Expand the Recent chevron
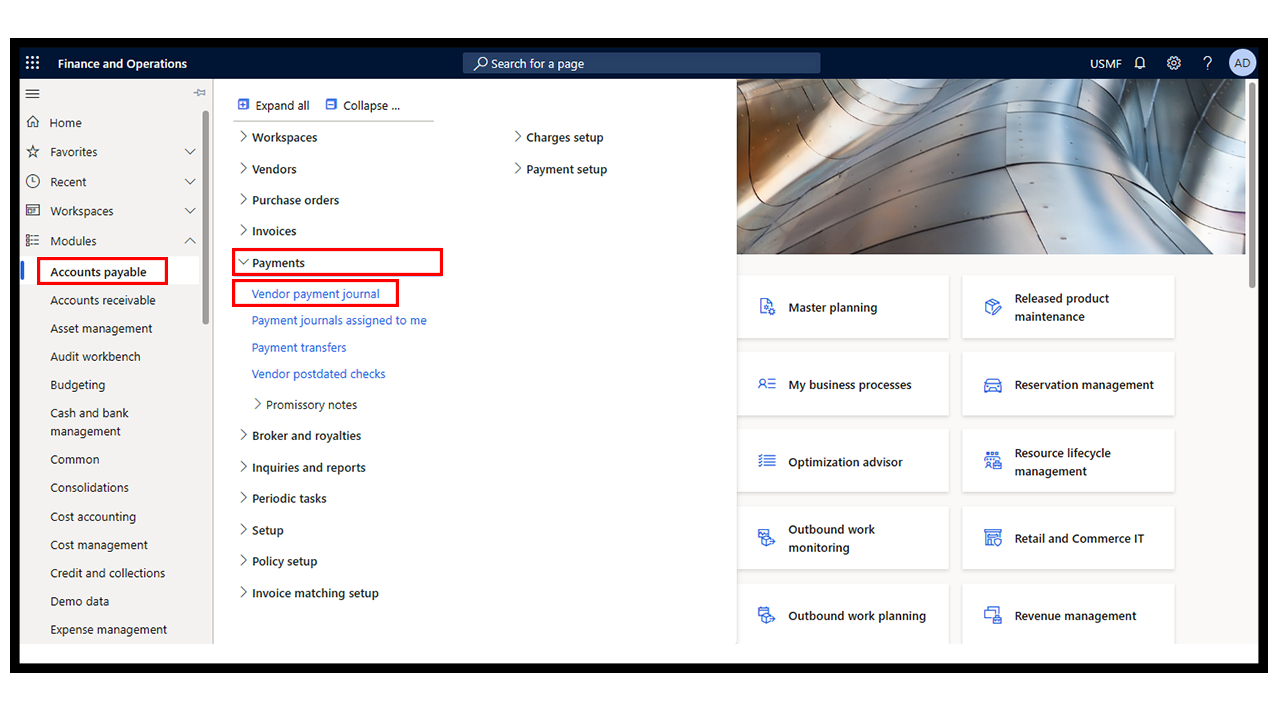Screen dimensions: 1280x720 click(190, 182)
